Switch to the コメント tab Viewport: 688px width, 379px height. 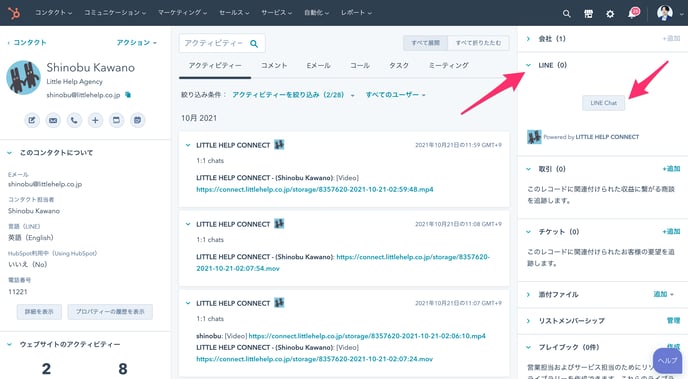tap(274, 65)
